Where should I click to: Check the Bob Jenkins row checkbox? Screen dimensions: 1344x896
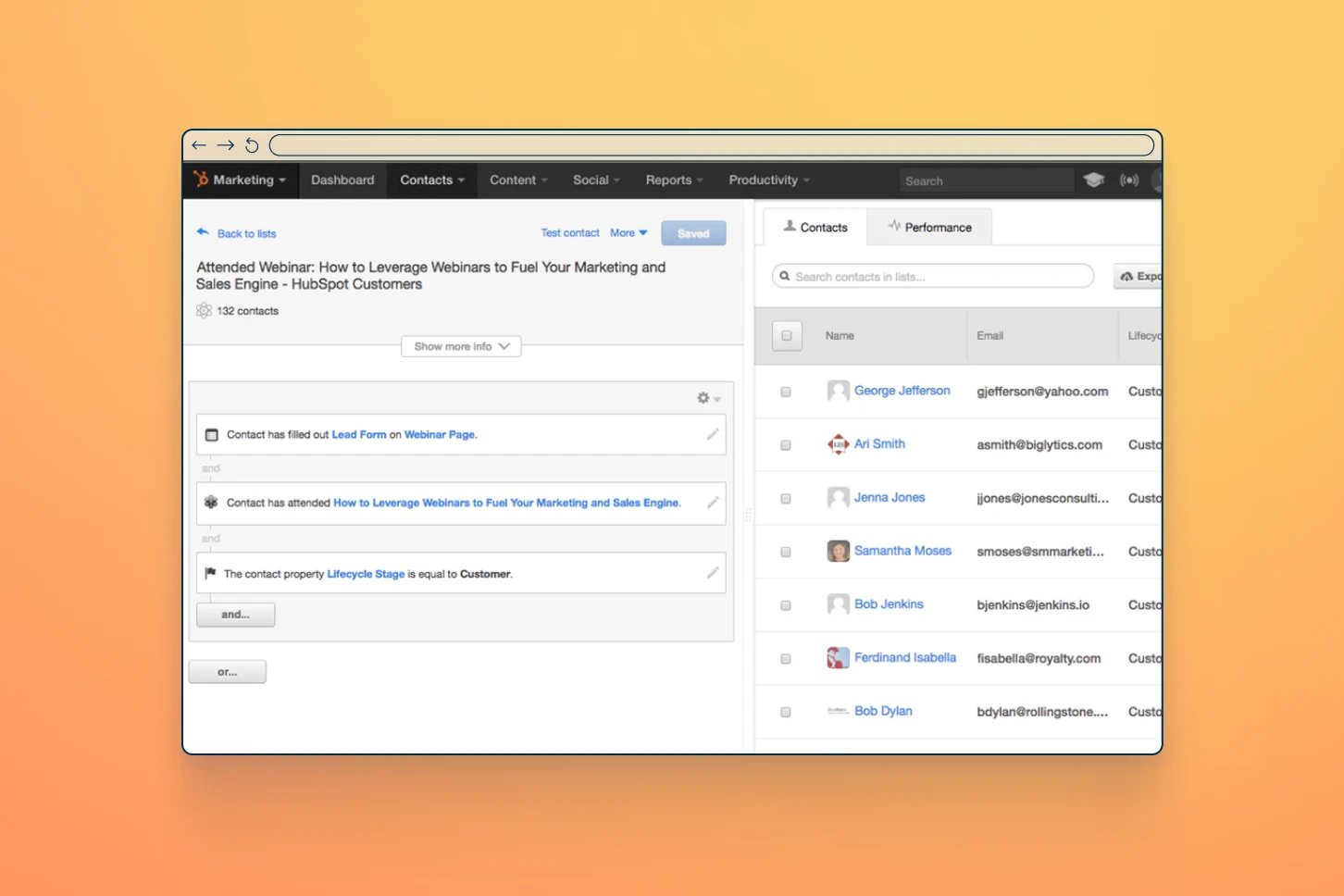(786, 605)
